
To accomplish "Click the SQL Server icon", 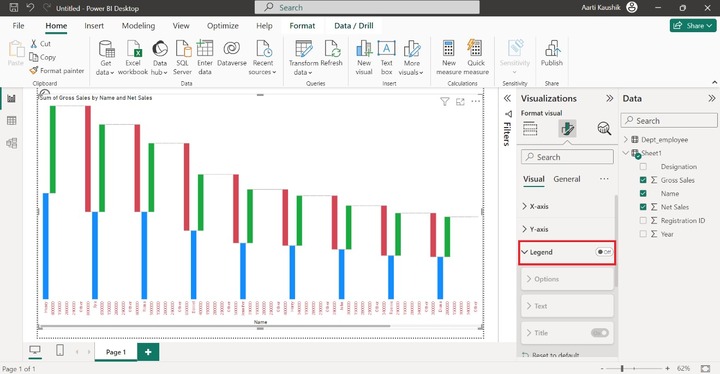I will point(182,57).
